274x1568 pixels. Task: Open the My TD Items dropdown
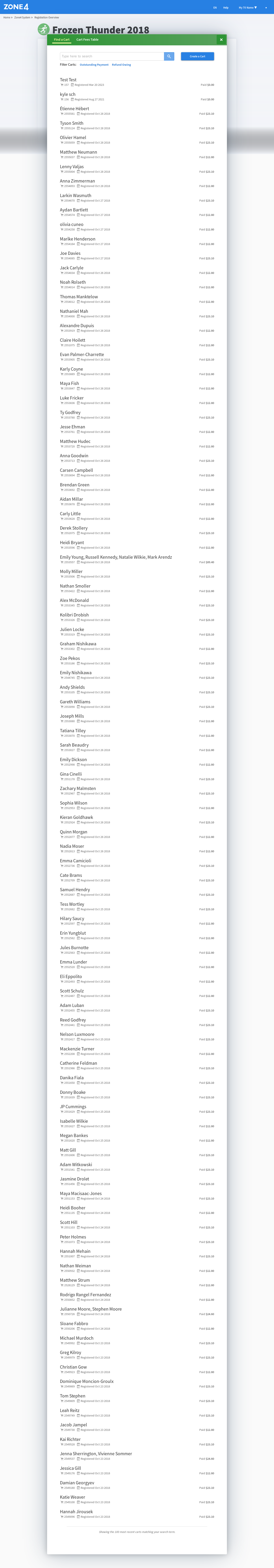247,7
